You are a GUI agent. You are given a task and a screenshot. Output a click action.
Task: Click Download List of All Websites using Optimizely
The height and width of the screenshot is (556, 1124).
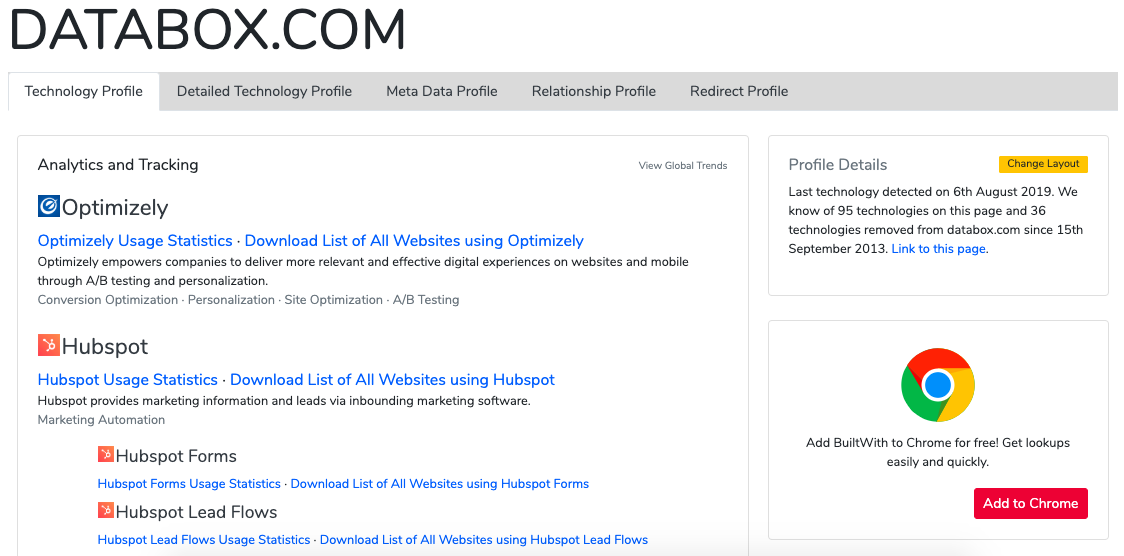coord(414,241)
